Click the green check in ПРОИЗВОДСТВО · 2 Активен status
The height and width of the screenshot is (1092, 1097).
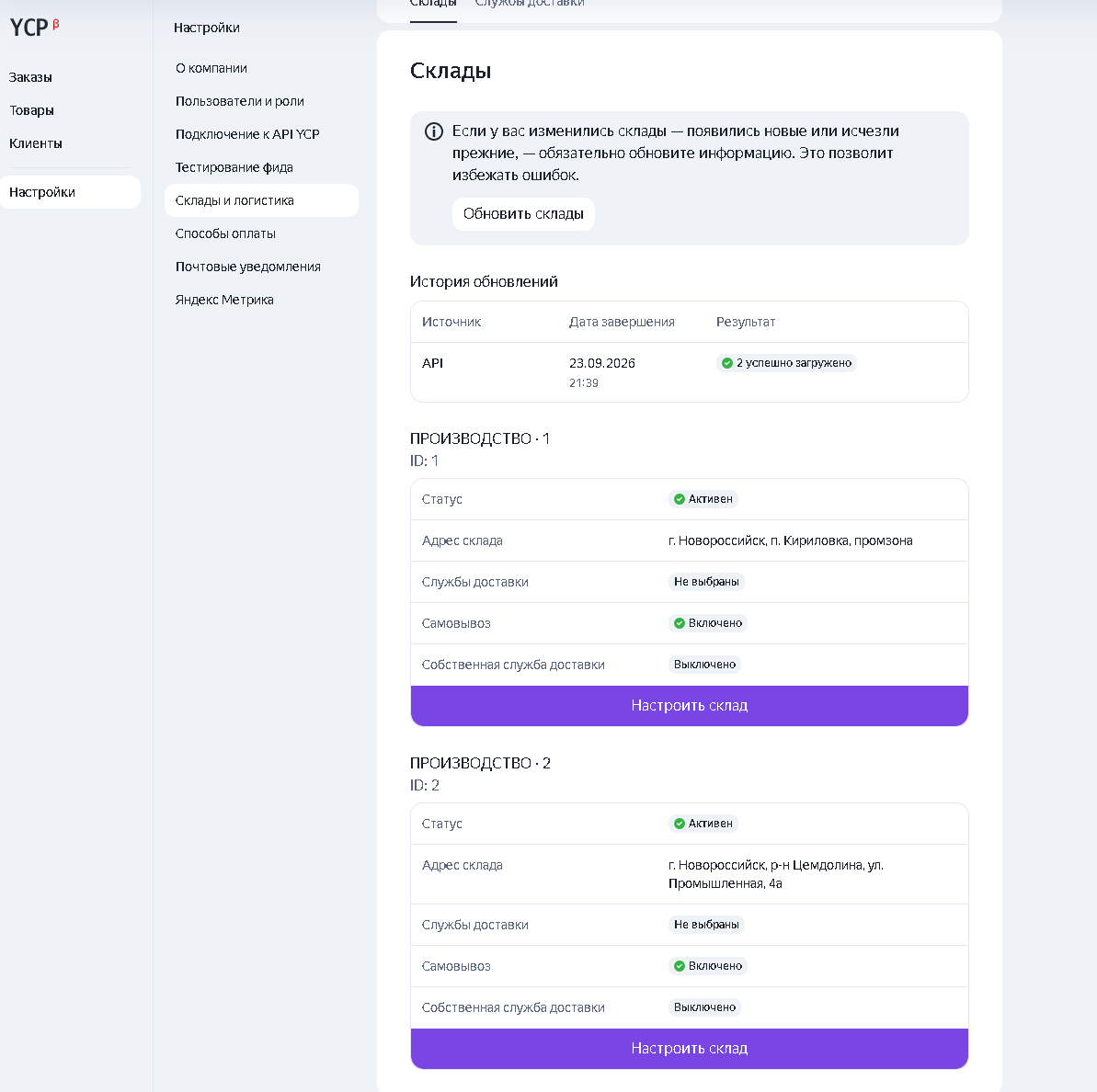679,825
